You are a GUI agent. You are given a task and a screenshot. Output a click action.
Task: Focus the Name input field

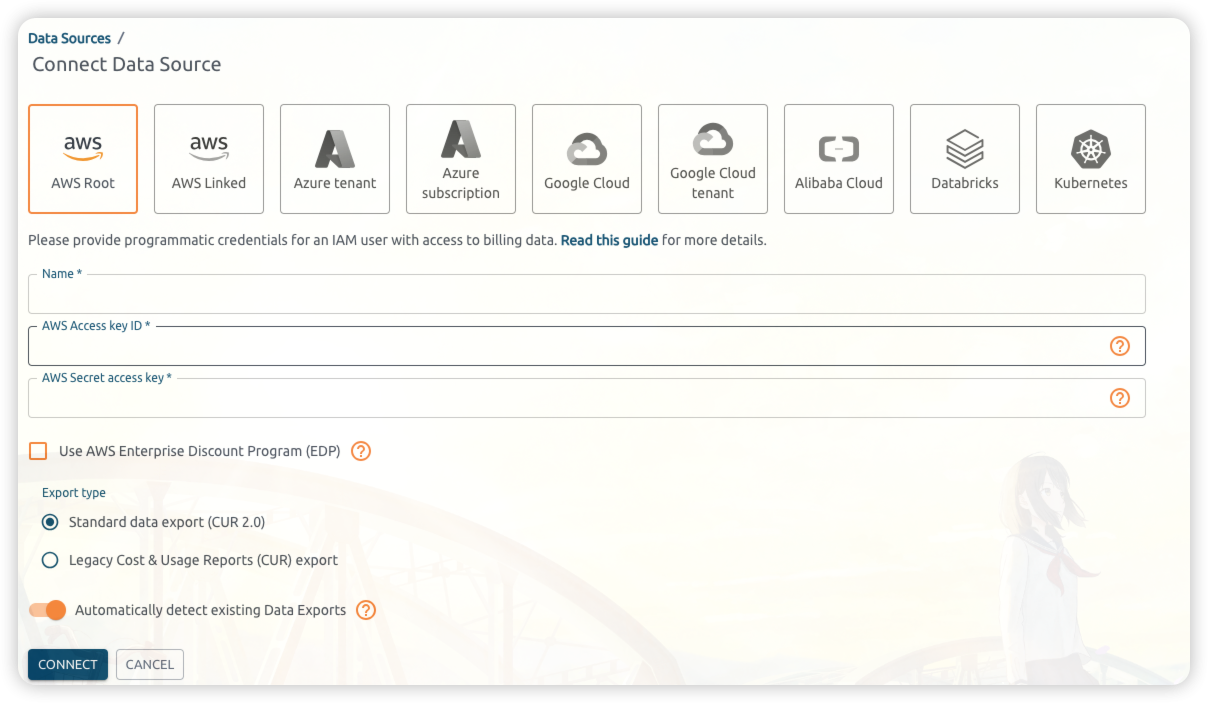pos(587,295)
